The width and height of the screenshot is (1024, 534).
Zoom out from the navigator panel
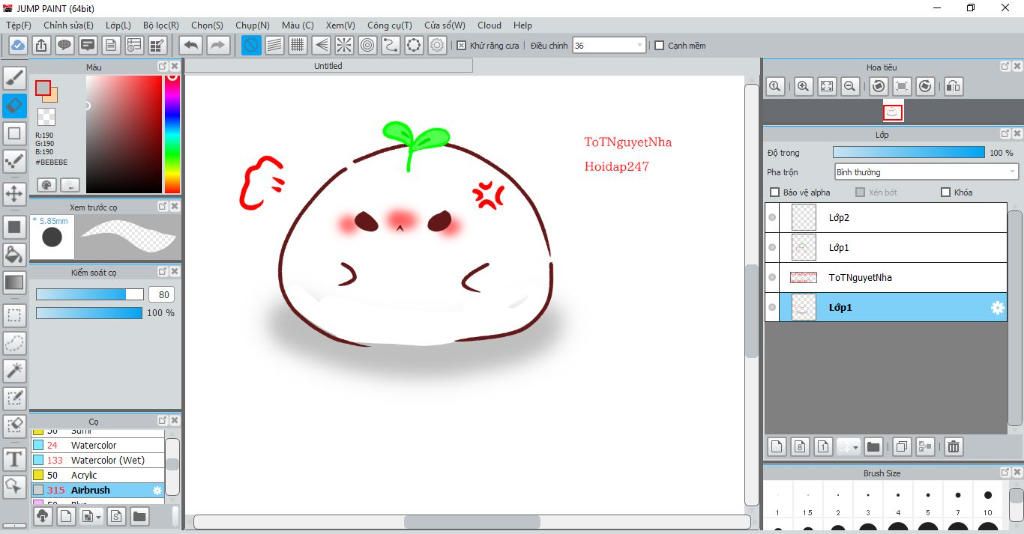pyautogui.click(x=850, y=86)
